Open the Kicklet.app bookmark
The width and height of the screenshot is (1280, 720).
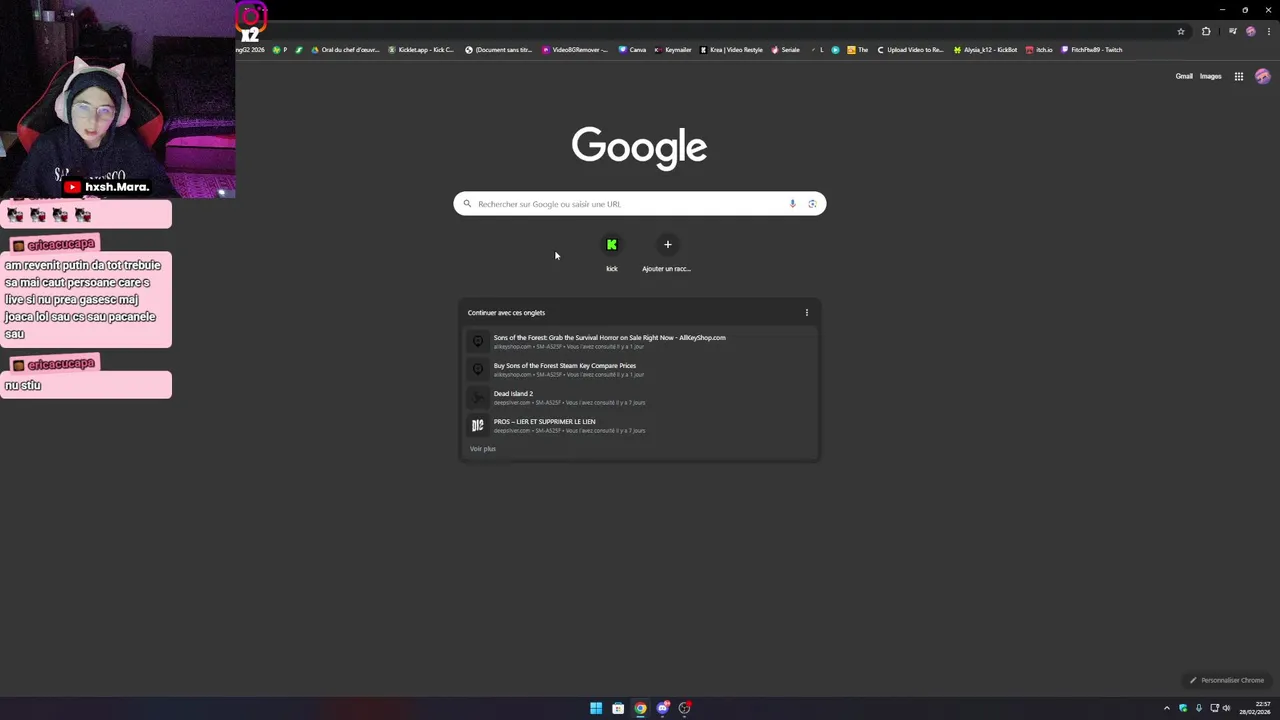point(421,49)
